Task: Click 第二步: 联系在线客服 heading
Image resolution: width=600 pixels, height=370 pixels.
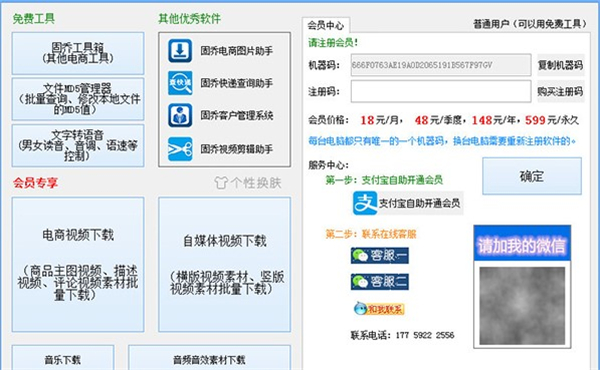Action: point(371,234)
